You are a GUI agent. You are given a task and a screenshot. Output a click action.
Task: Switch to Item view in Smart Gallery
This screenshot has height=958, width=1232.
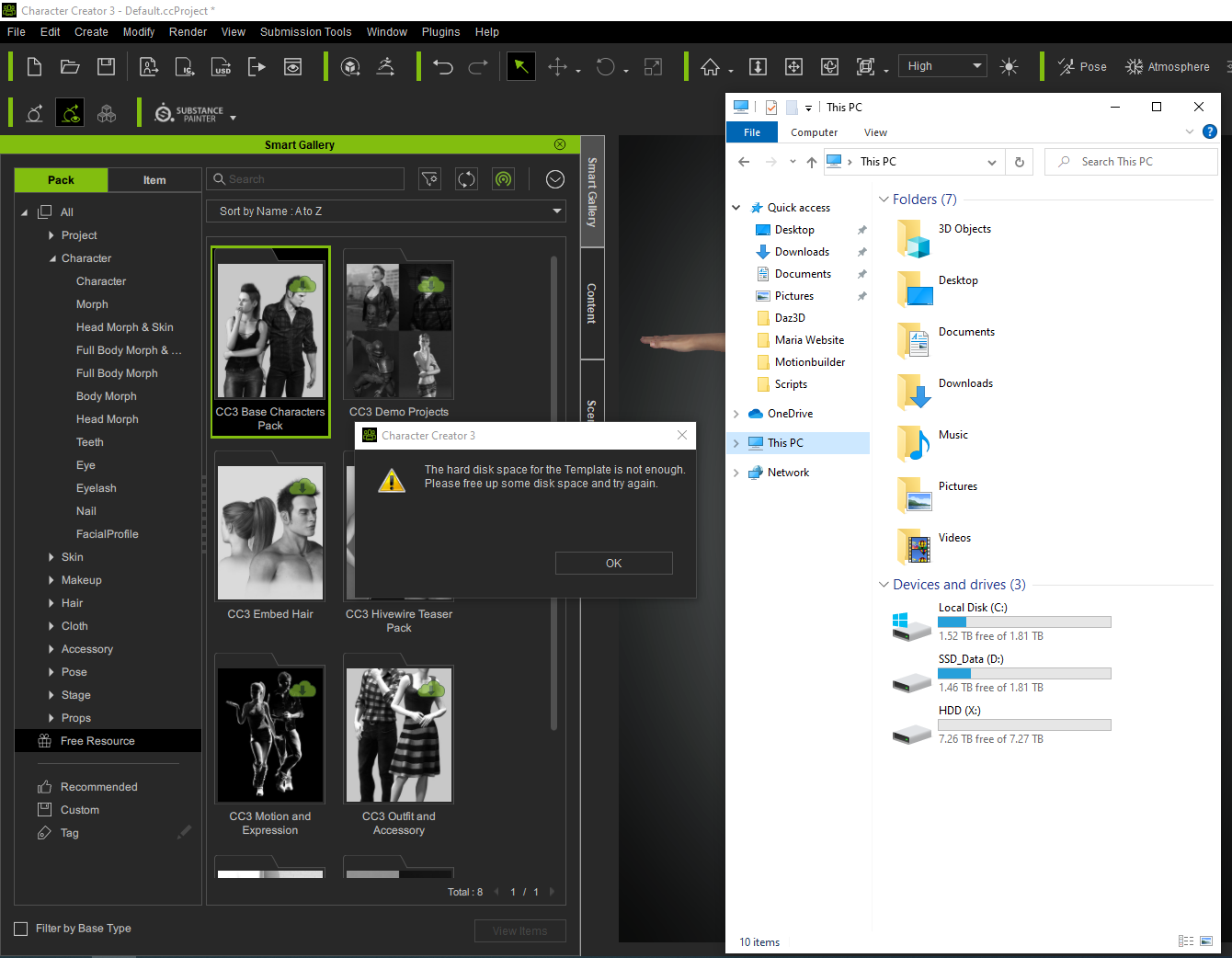click(154, 180)
